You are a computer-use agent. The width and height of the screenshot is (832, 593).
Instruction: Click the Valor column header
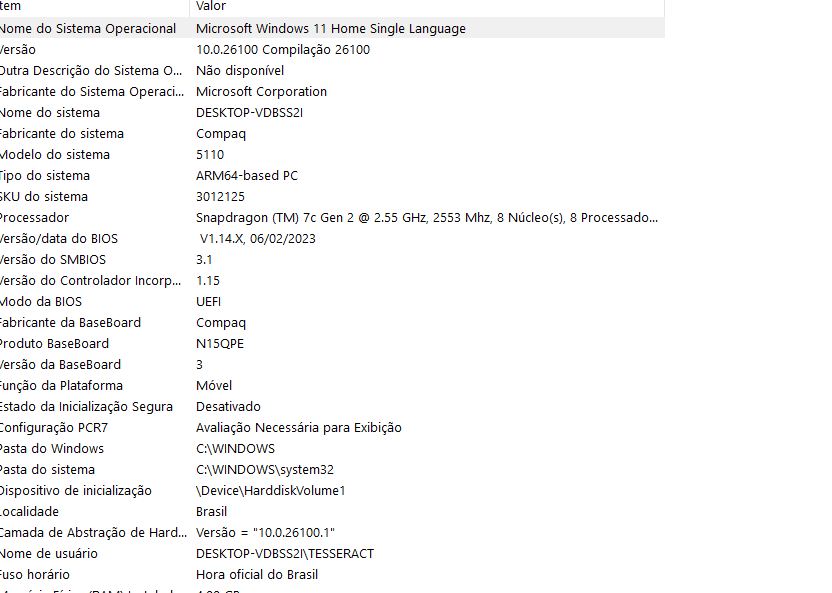click(427, 6)
